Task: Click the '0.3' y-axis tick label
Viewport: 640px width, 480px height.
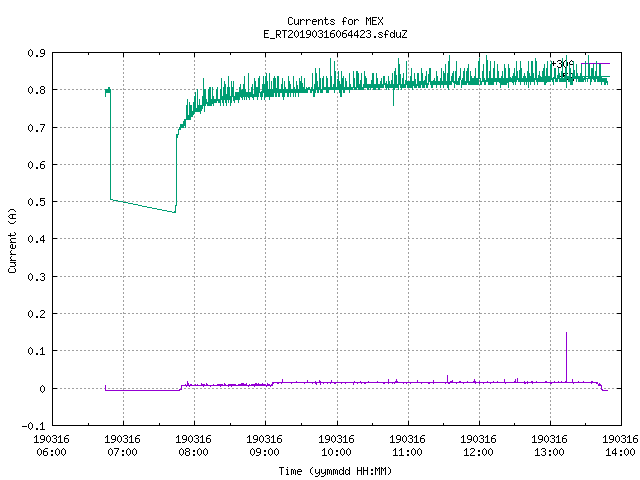Action: coord(36,277)
